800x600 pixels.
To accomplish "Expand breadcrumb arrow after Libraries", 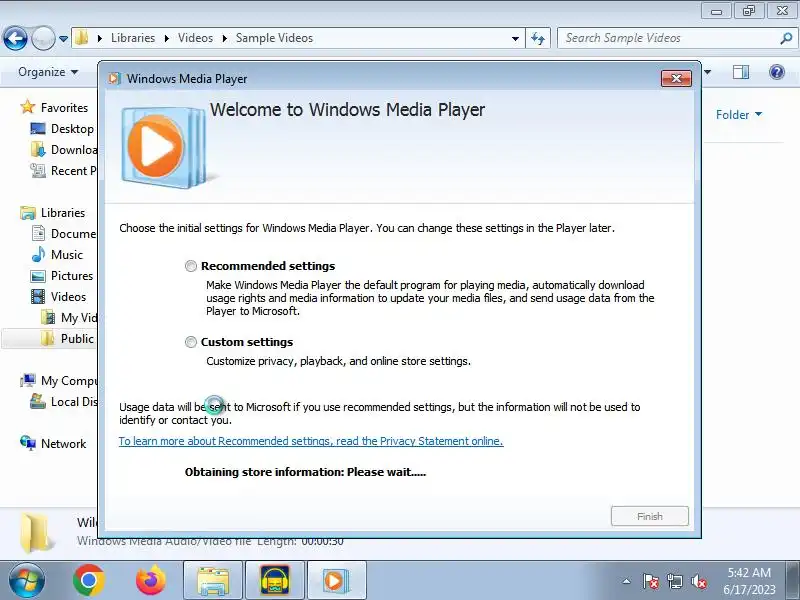I will (167, 39).
